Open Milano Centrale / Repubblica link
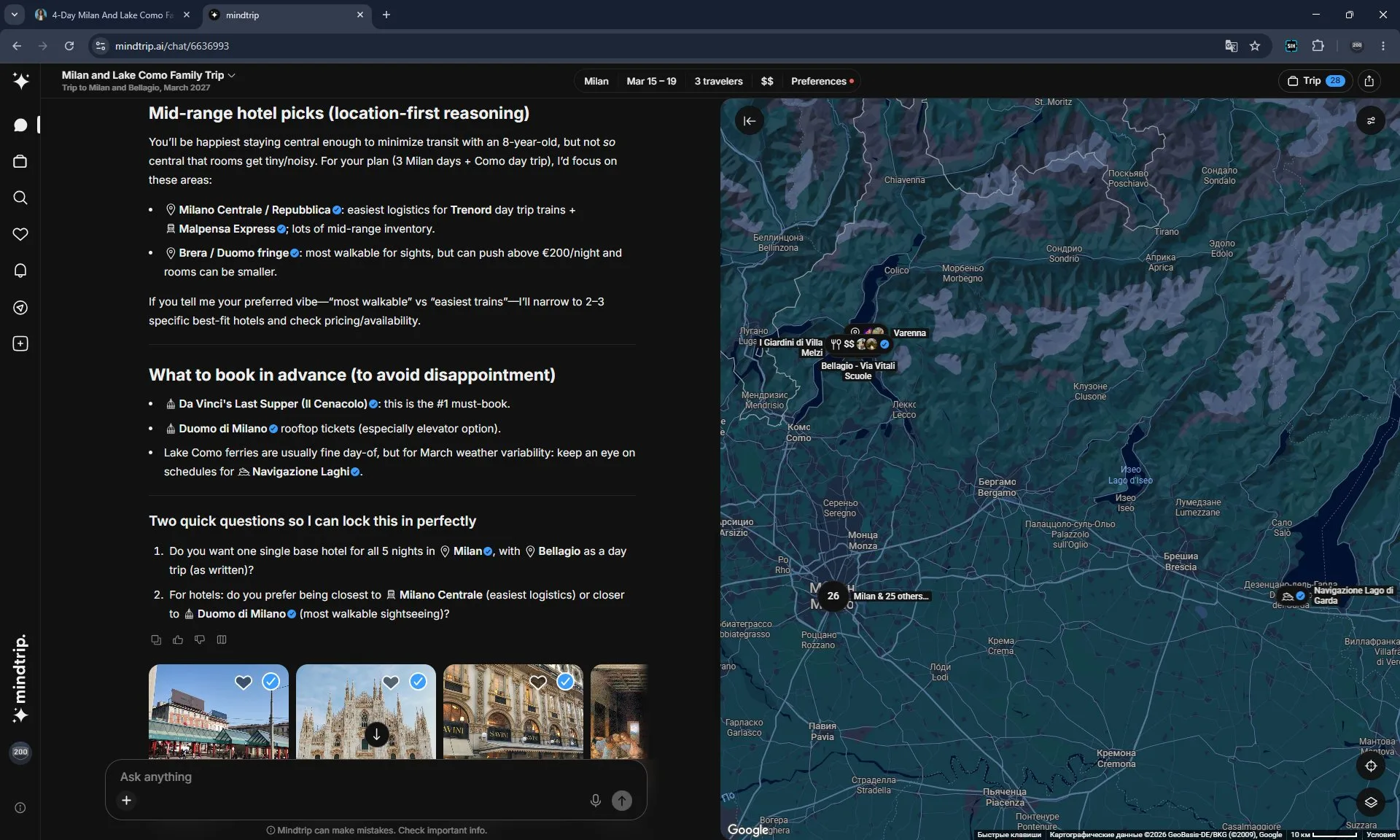1400x840 pixels. pos(253,210)
